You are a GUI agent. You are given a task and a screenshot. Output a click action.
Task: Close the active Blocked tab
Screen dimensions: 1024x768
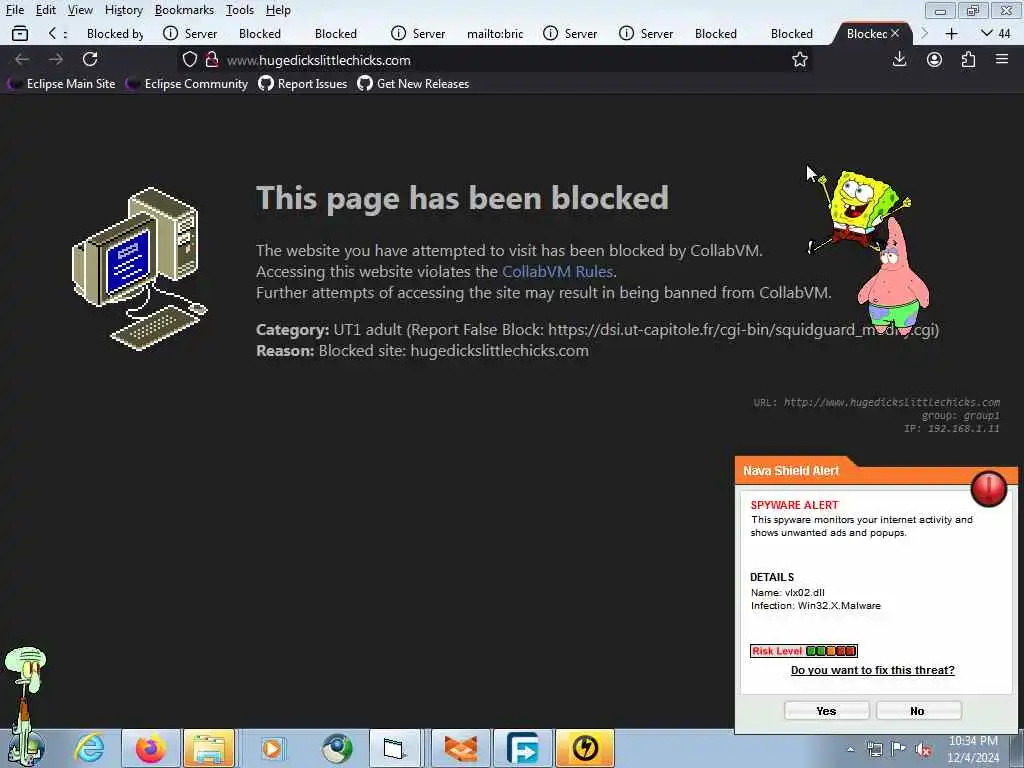click(x=895, y=33)
